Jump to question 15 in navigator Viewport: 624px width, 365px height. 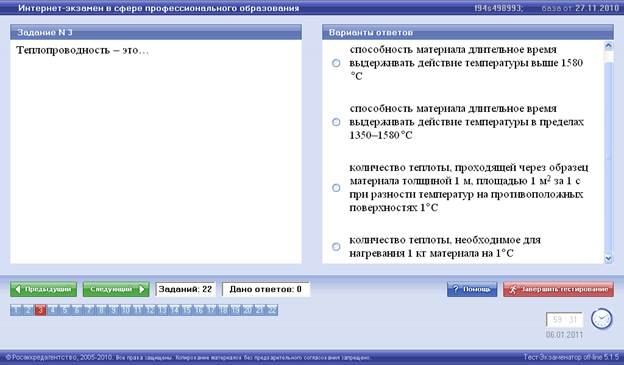point(187,310)
